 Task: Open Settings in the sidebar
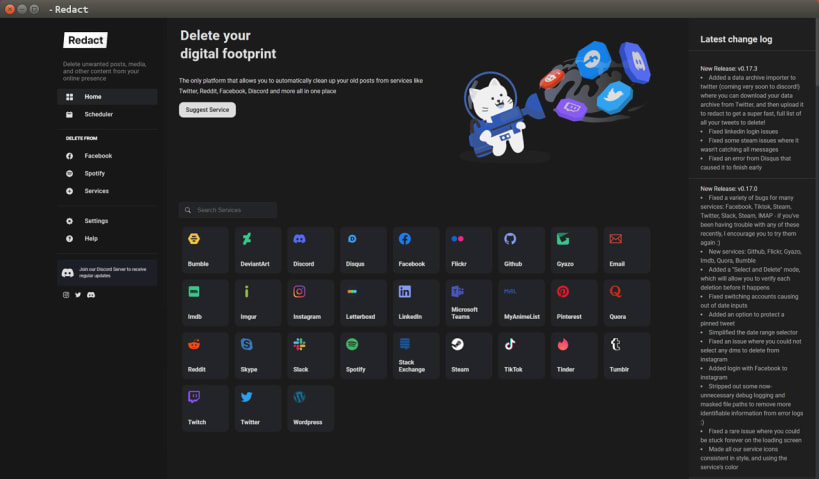point(107,221)
